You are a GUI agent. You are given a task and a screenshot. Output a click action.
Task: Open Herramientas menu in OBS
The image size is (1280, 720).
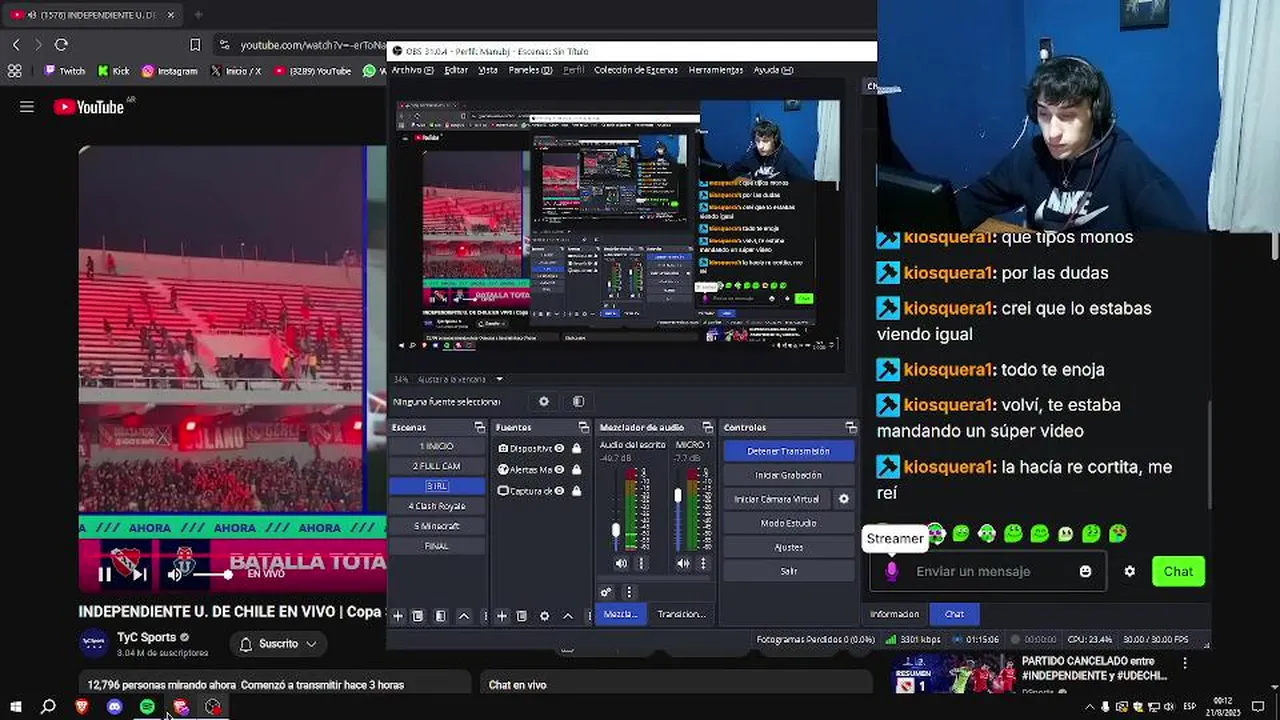pyautogui.click(x=716, y=70)
